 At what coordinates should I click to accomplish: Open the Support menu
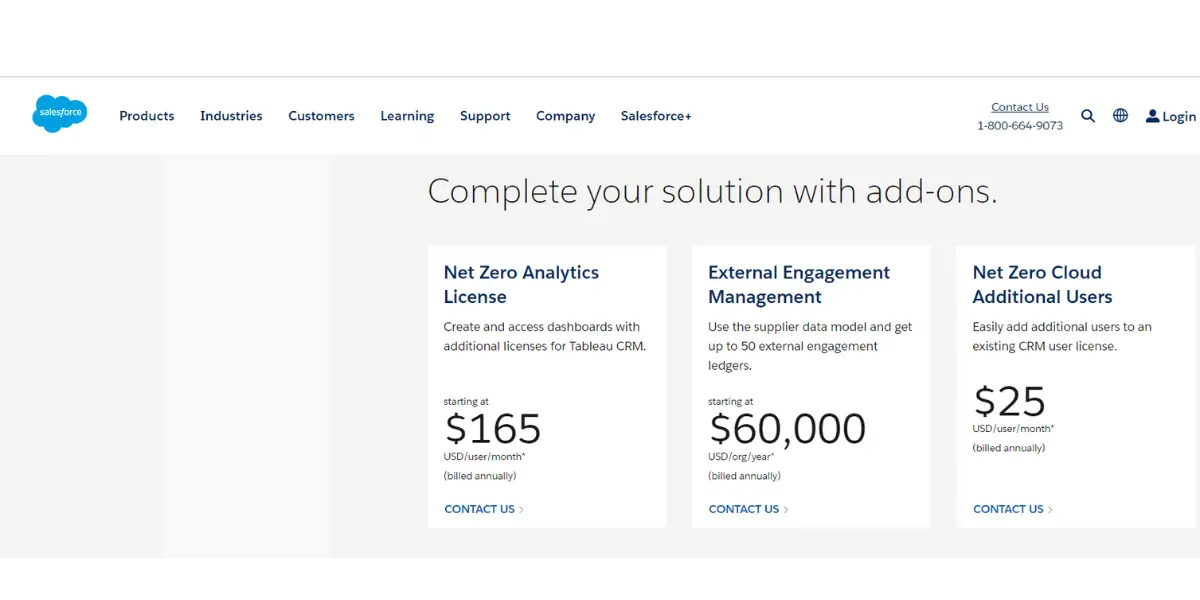[485, 116]
